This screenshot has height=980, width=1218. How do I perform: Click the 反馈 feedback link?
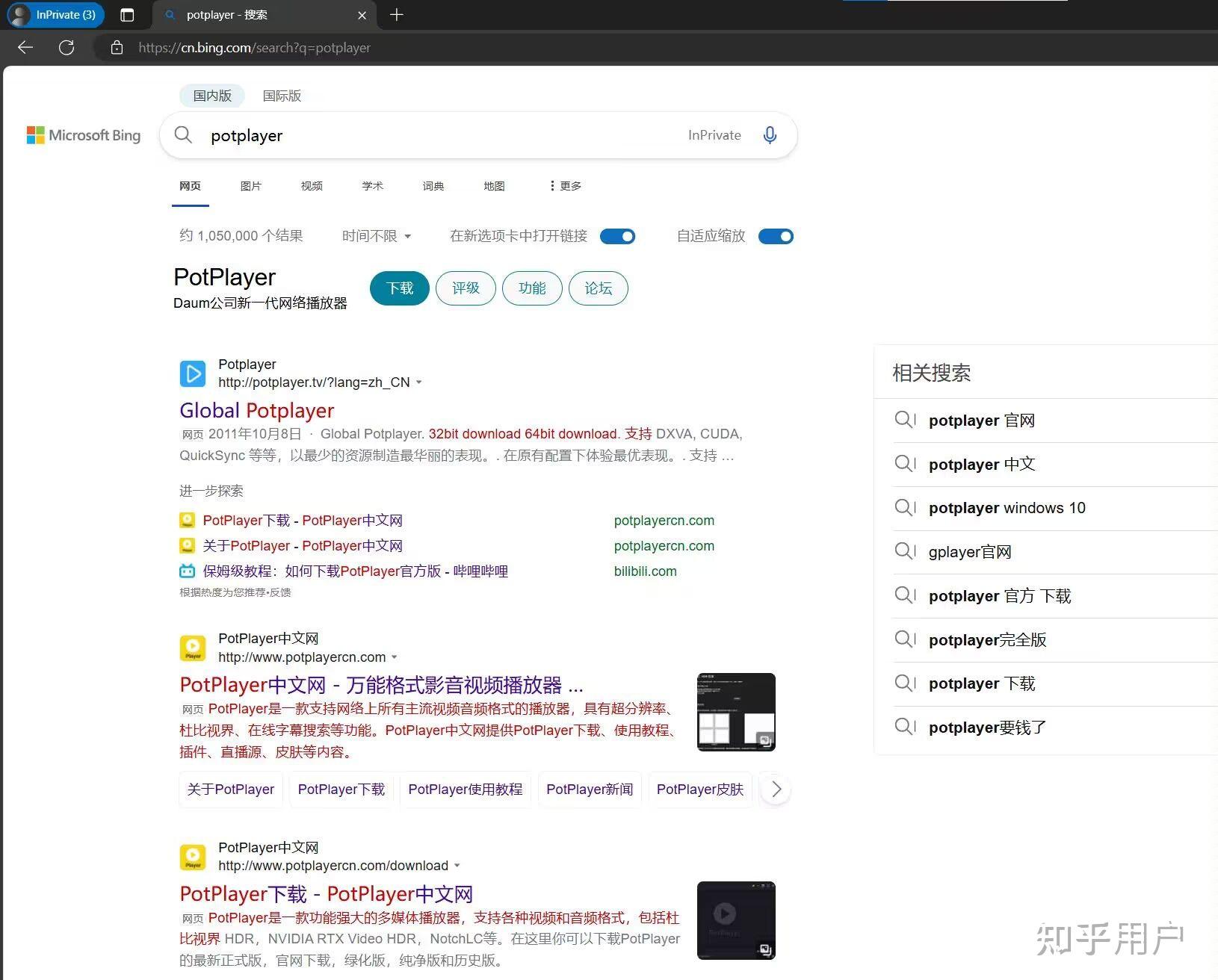(280, 592)
